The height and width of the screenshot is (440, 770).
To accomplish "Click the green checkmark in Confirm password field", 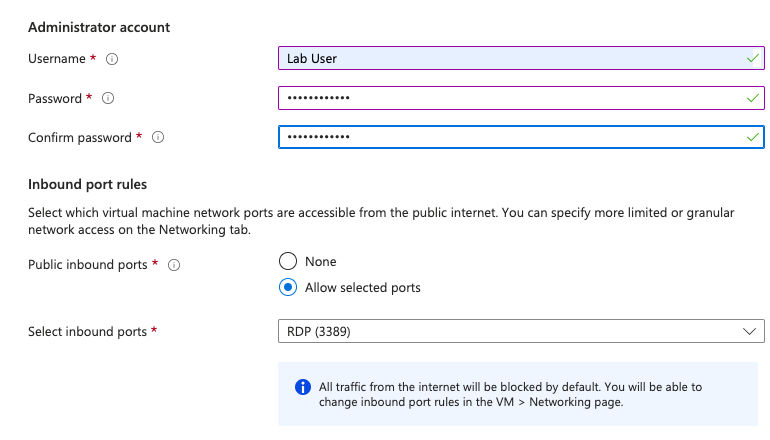I will [752, 137].
